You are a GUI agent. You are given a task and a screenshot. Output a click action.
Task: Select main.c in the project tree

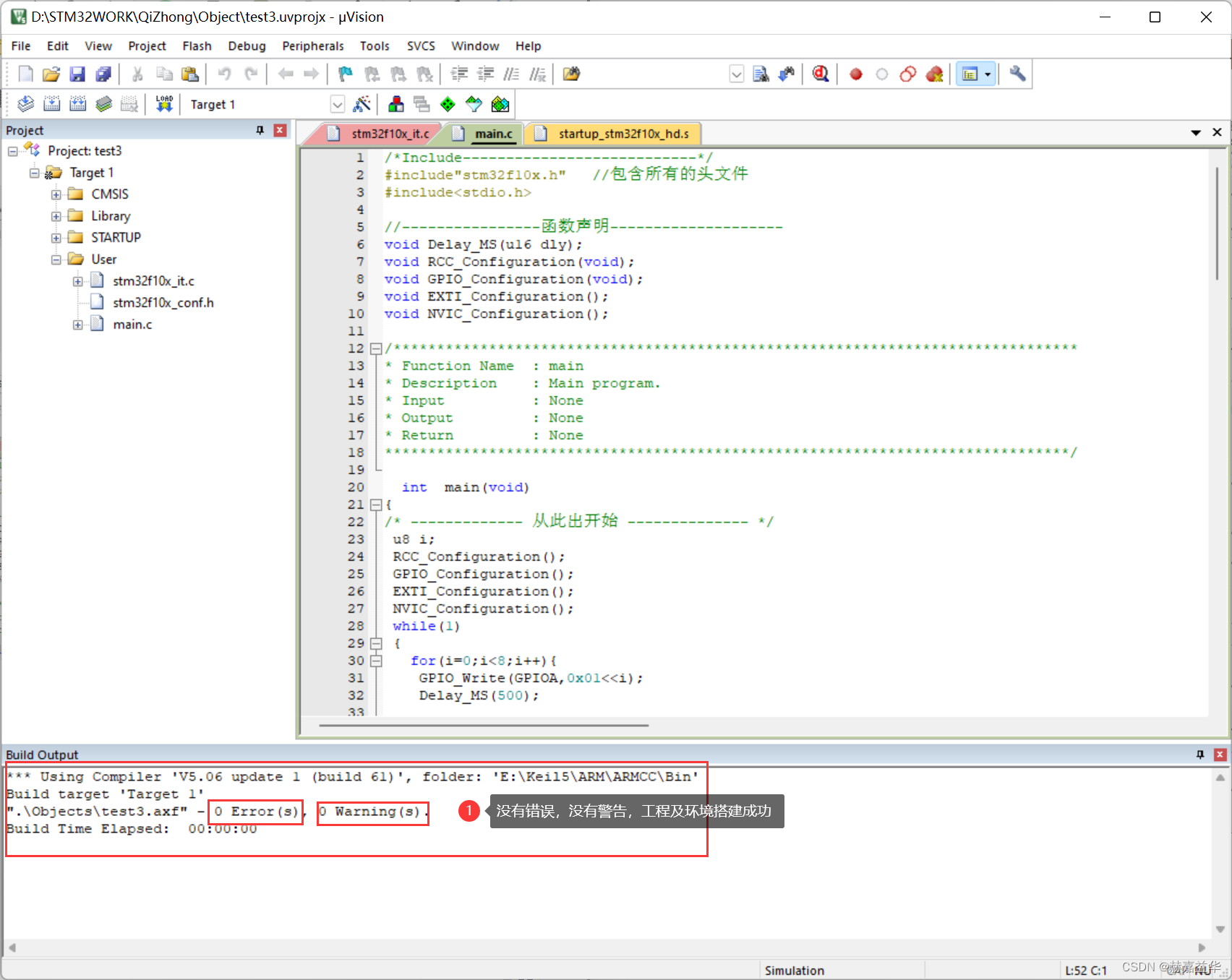pos(132,324)
